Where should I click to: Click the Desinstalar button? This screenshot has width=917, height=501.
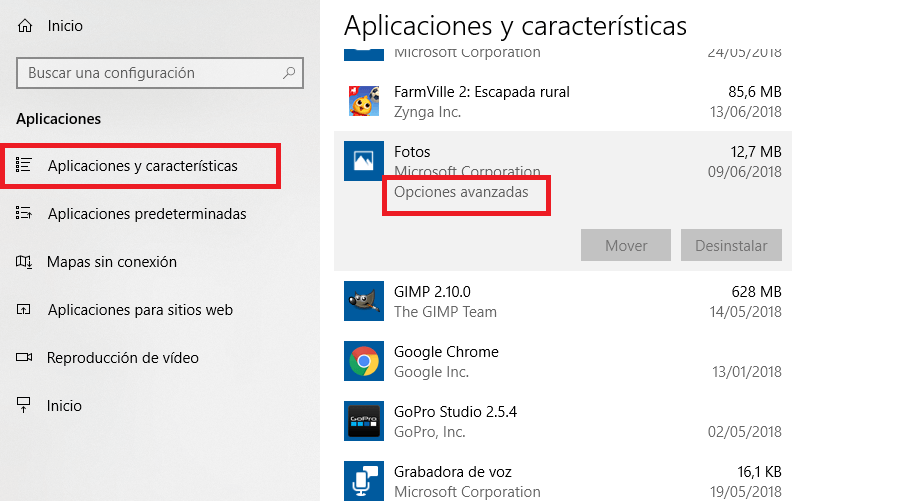click(x=731, y=245)
